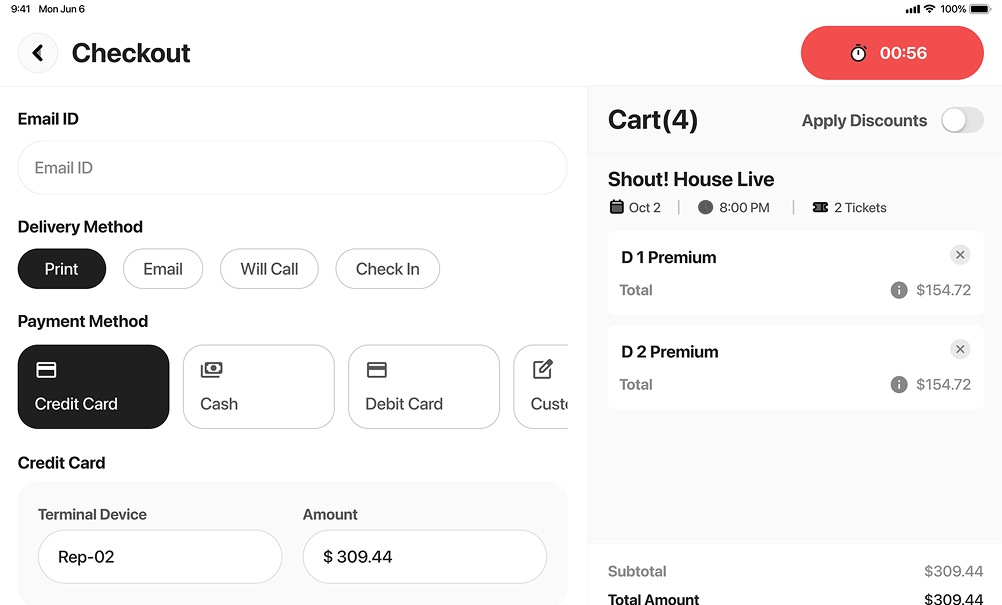
Task: Select Print delivery method
Action: pyautogui.click(x=62, y=269)
